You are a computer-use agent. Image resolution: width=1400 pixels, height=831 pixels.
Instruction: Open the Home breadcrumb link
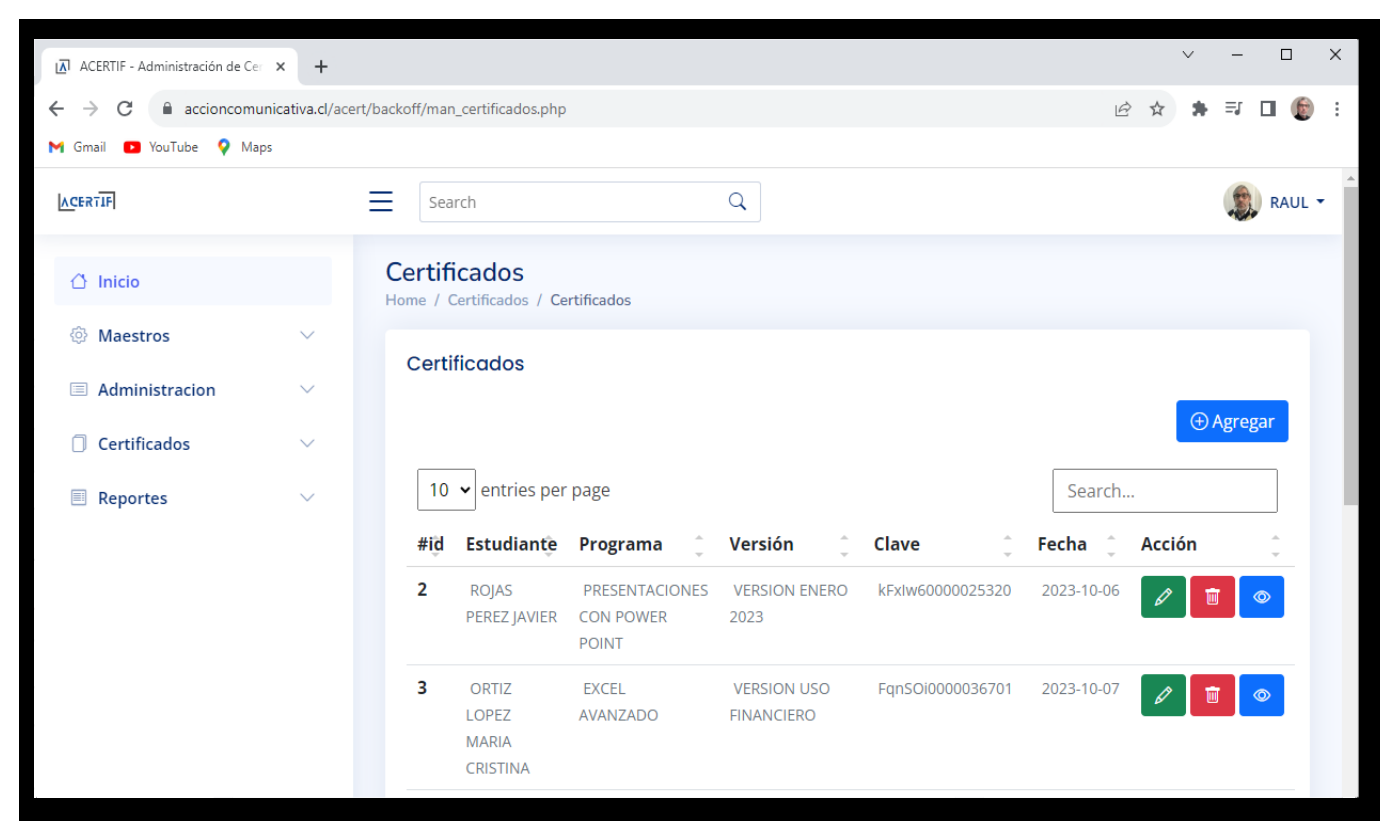click(x=405, y=299)
